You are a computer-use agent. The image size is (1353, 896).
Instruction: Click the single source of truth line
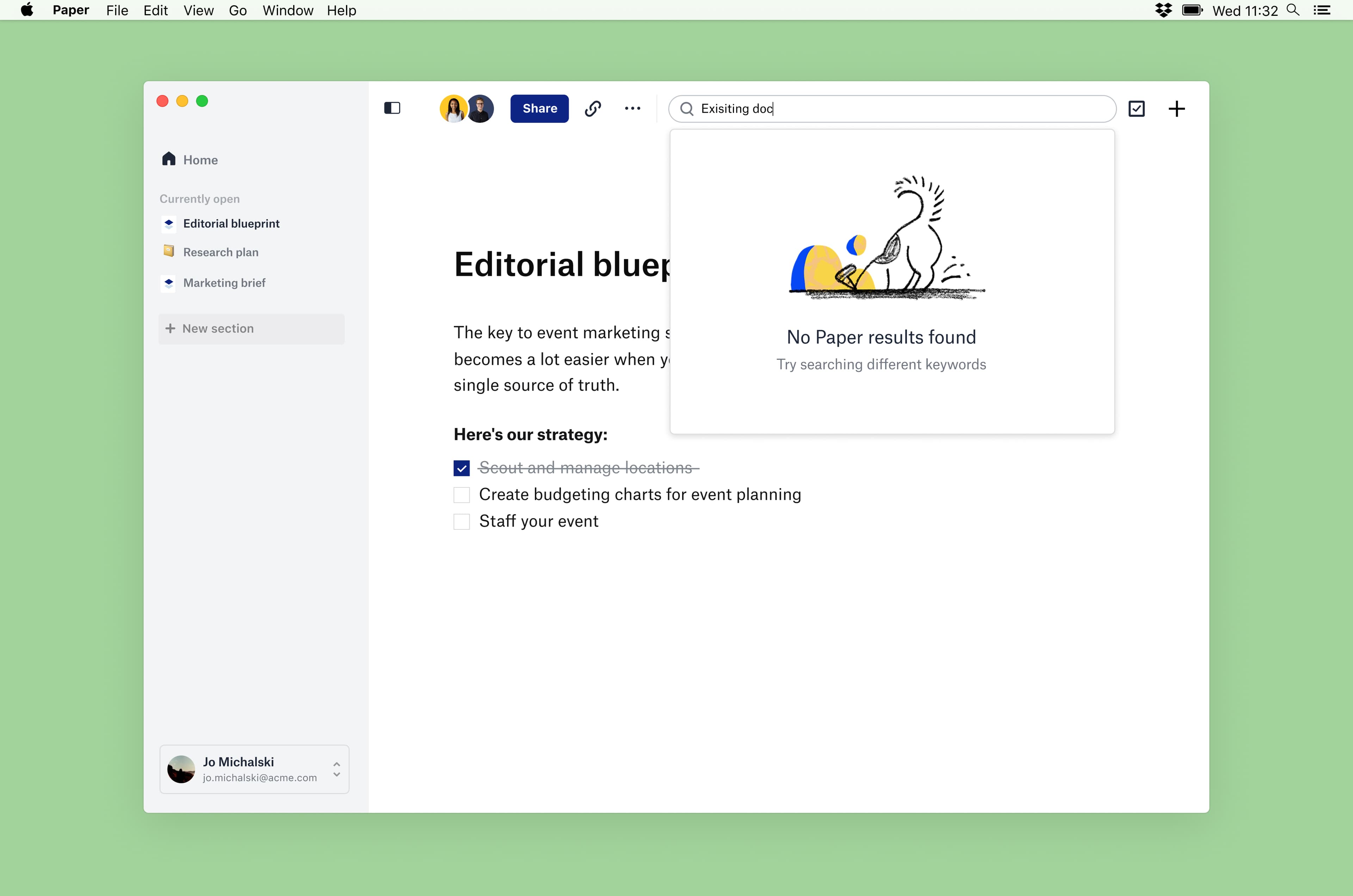(x=537, y=385)
